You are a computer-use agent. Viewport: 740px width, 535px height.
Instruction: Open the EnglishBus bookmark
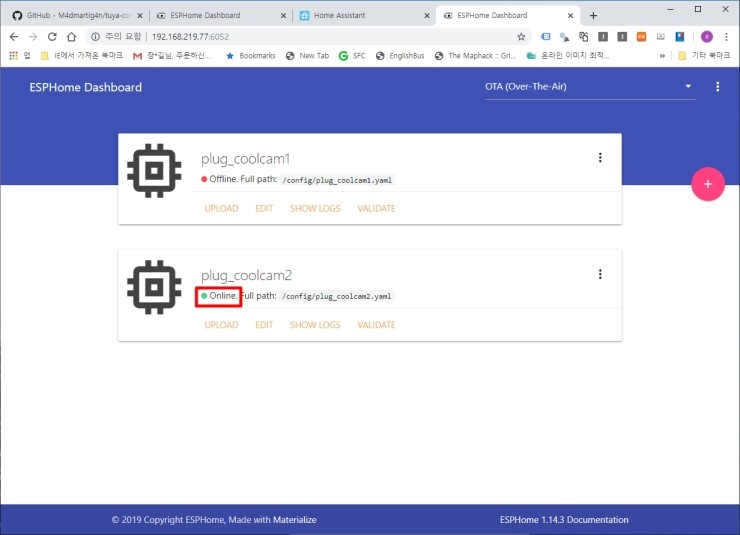coord(400,56)
